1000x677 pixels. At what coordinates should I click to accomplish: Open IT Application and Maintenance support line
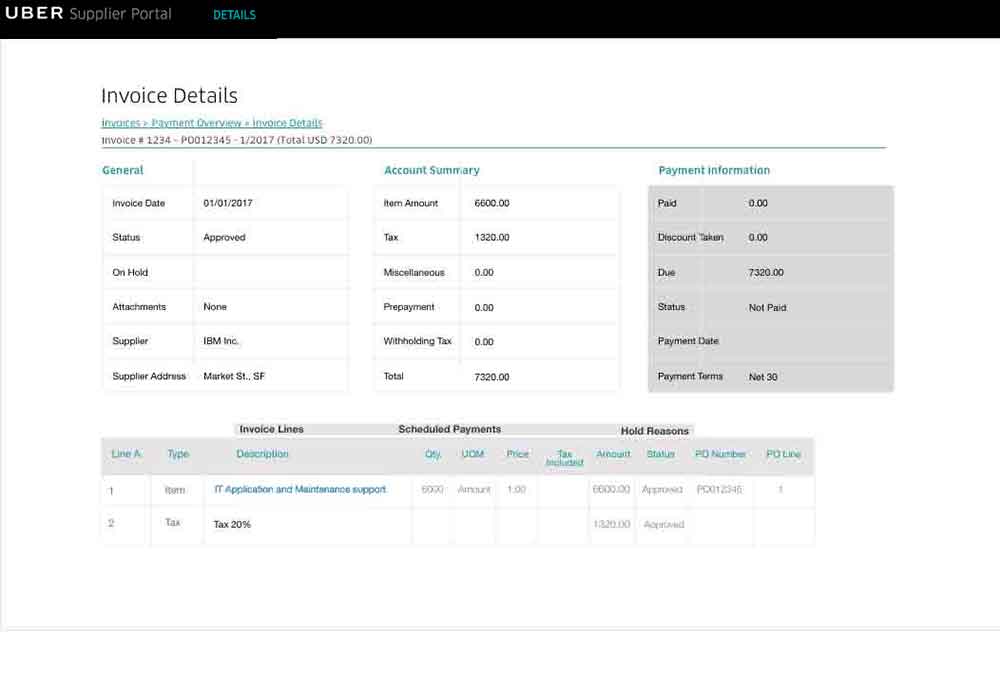300,489
